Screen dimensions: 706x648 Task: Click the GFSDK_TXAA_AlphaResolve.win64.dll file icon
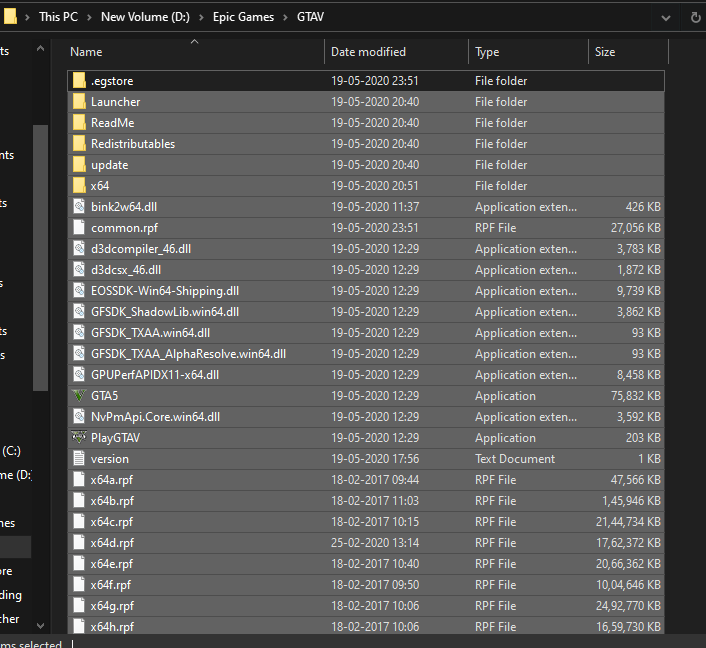coord(79,353)
